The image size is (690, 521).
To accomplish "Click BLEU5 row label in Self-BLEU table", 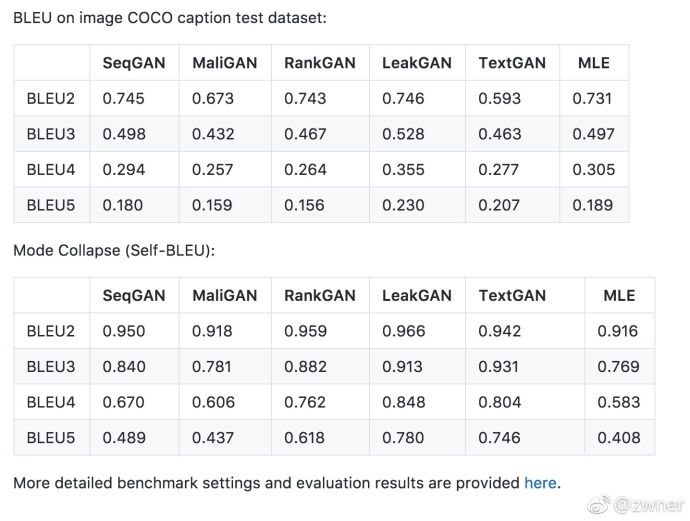I will (51, 438).
